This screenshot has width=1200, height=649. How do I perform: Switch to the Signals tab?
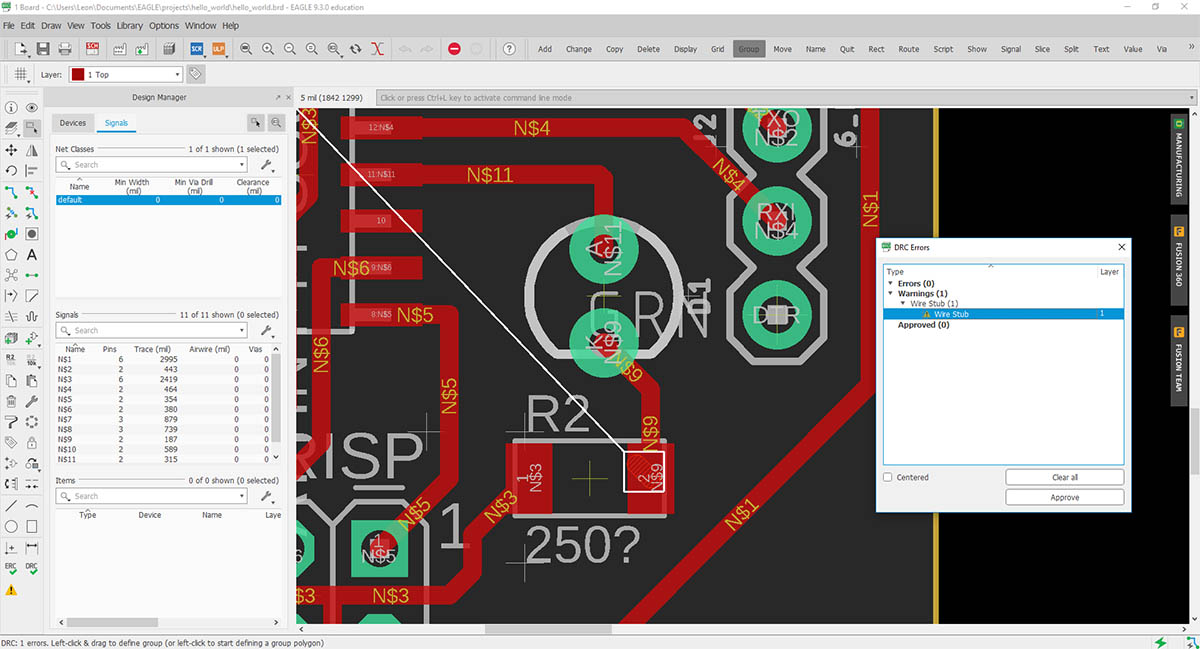pyautogui.click(x=116, y=123)
